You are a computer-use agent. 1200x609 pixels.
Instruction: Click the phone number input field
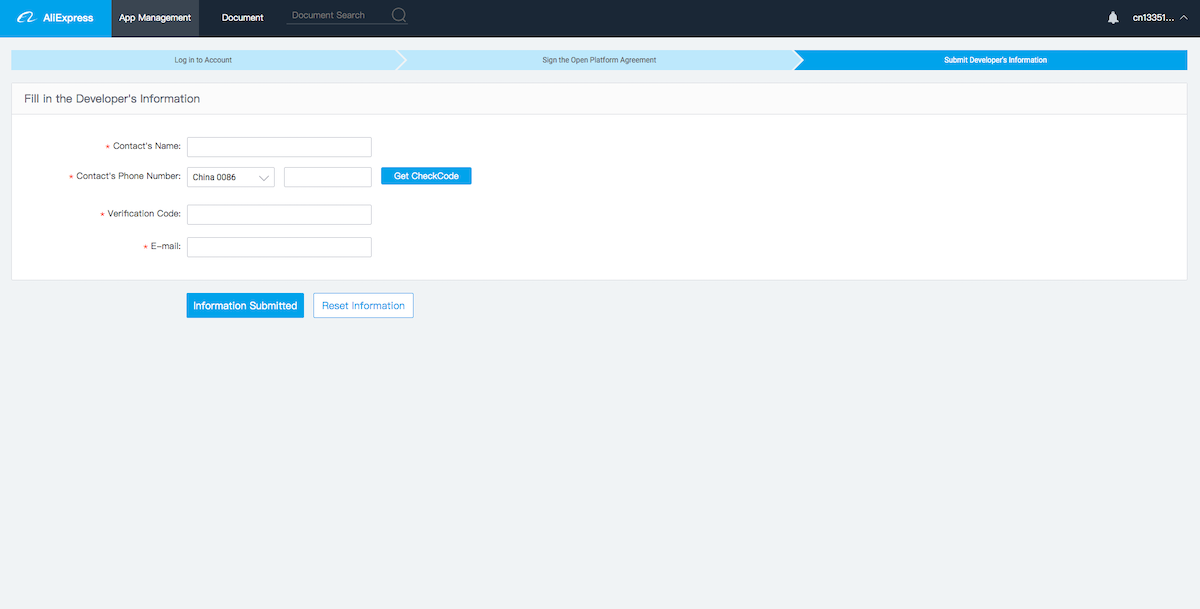click(327, 177)
